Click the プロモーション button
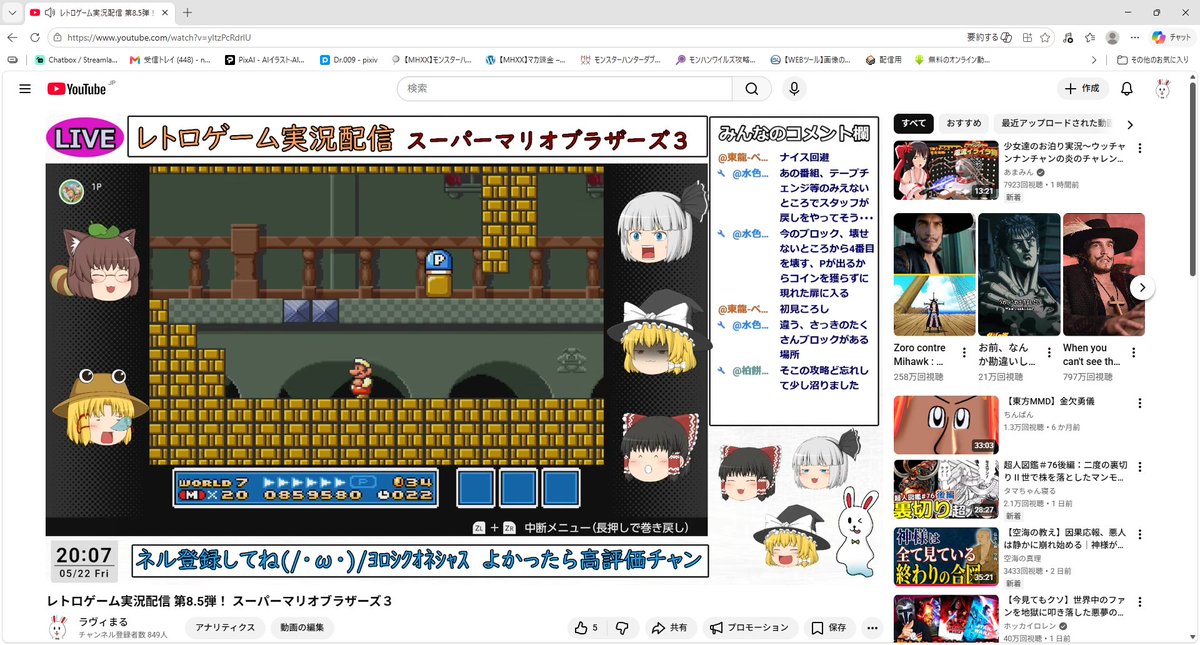This screenshot has width=1200, height=645. pos(749,628)
